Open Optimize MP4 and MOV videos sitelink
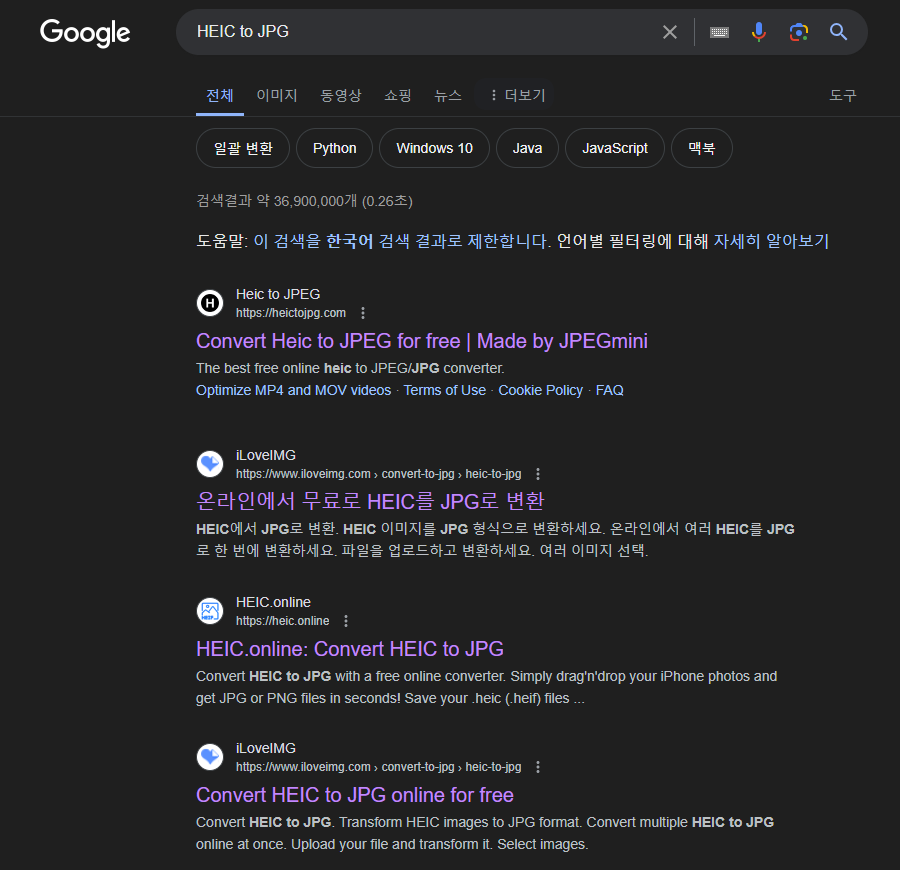Viewport: 900px width, 870px height. click(293, 390)
